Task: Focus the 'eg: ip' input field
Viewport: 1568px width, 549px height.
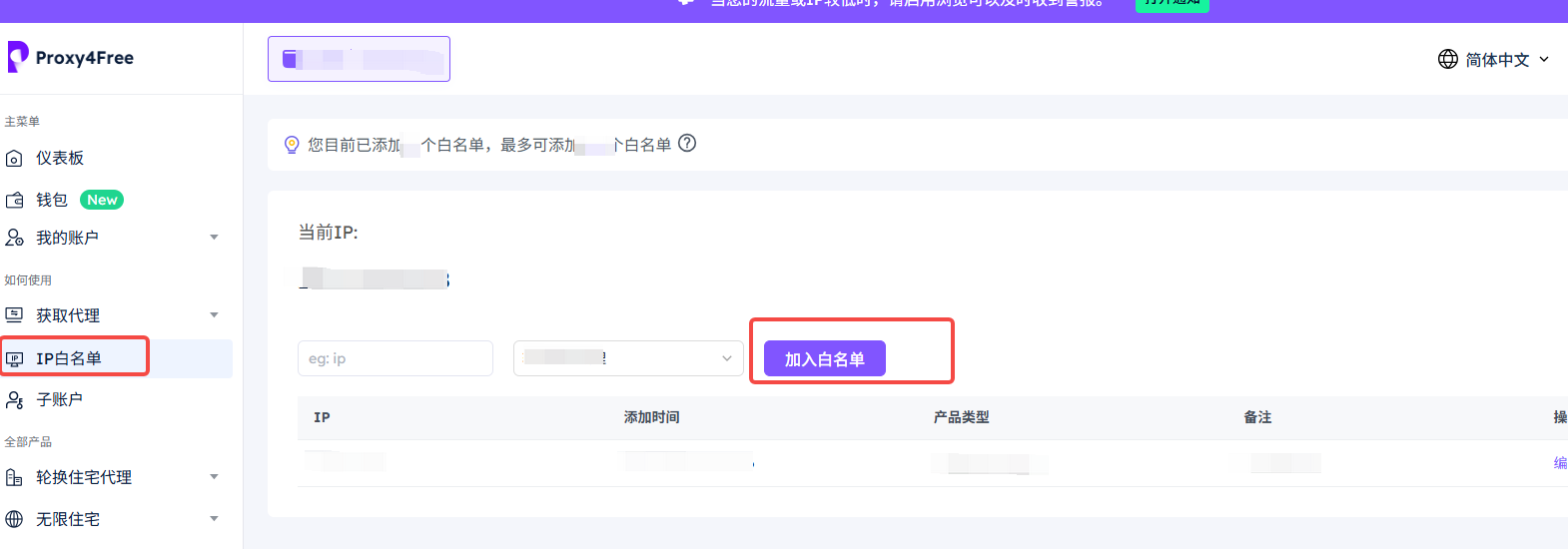Action: (394, 358)
